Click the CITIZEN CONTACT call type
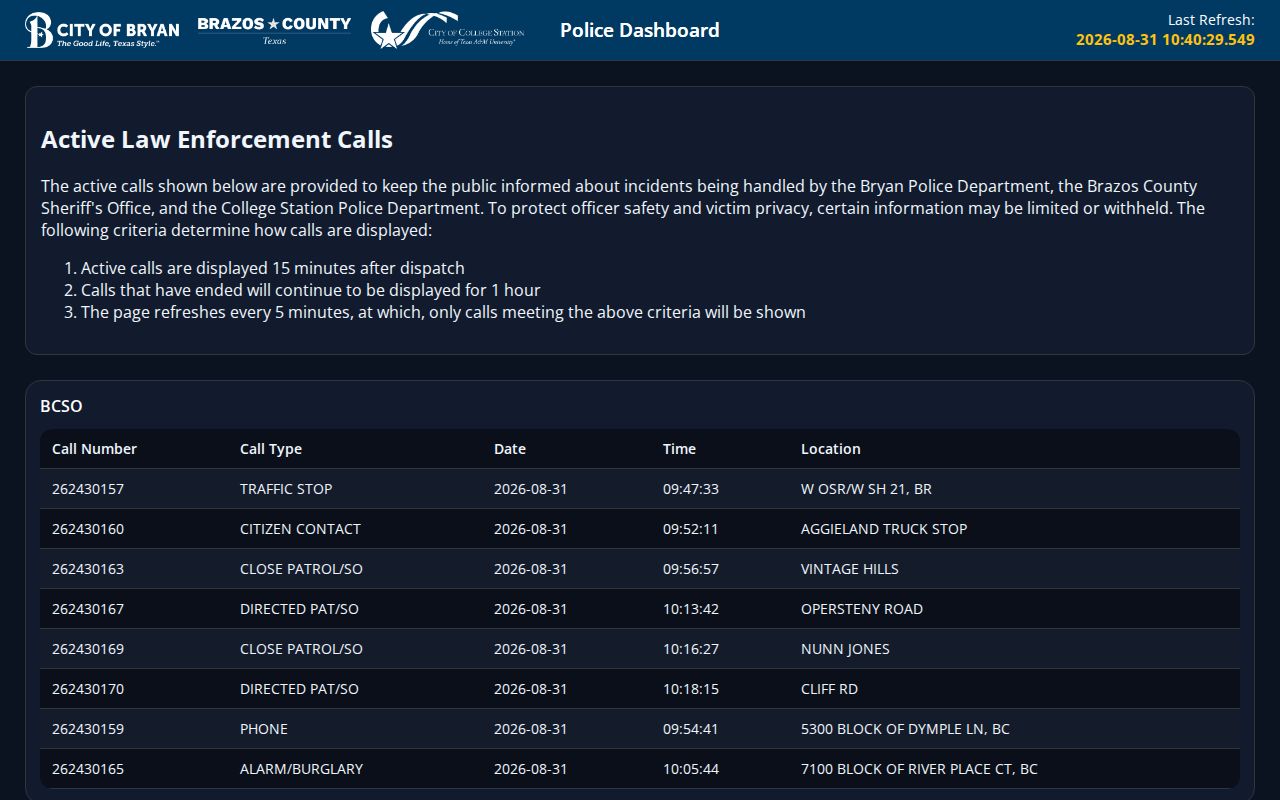Image resolution: width=1280 pixels, height=800 pixels. (x=300, y=529)
